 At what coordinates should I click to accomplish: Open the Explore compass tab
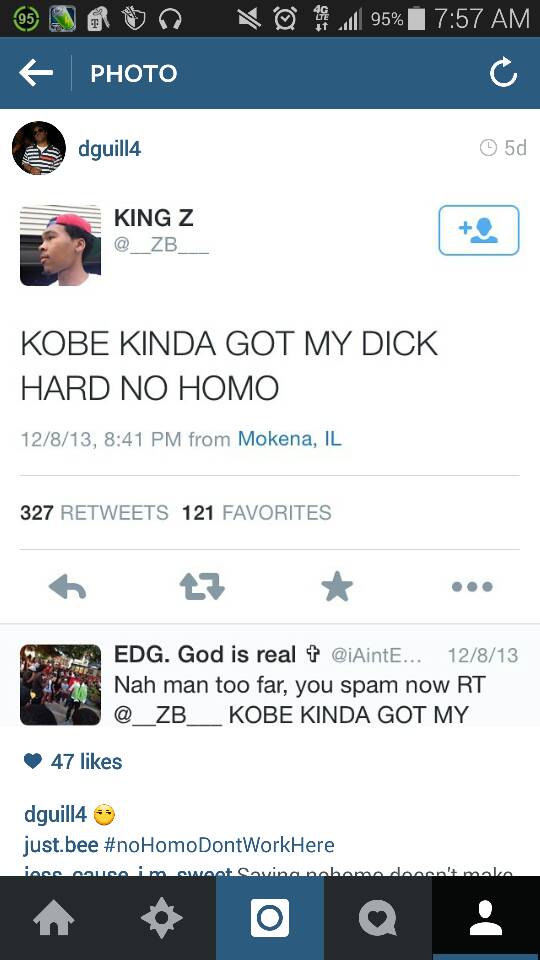pos(162,918)
